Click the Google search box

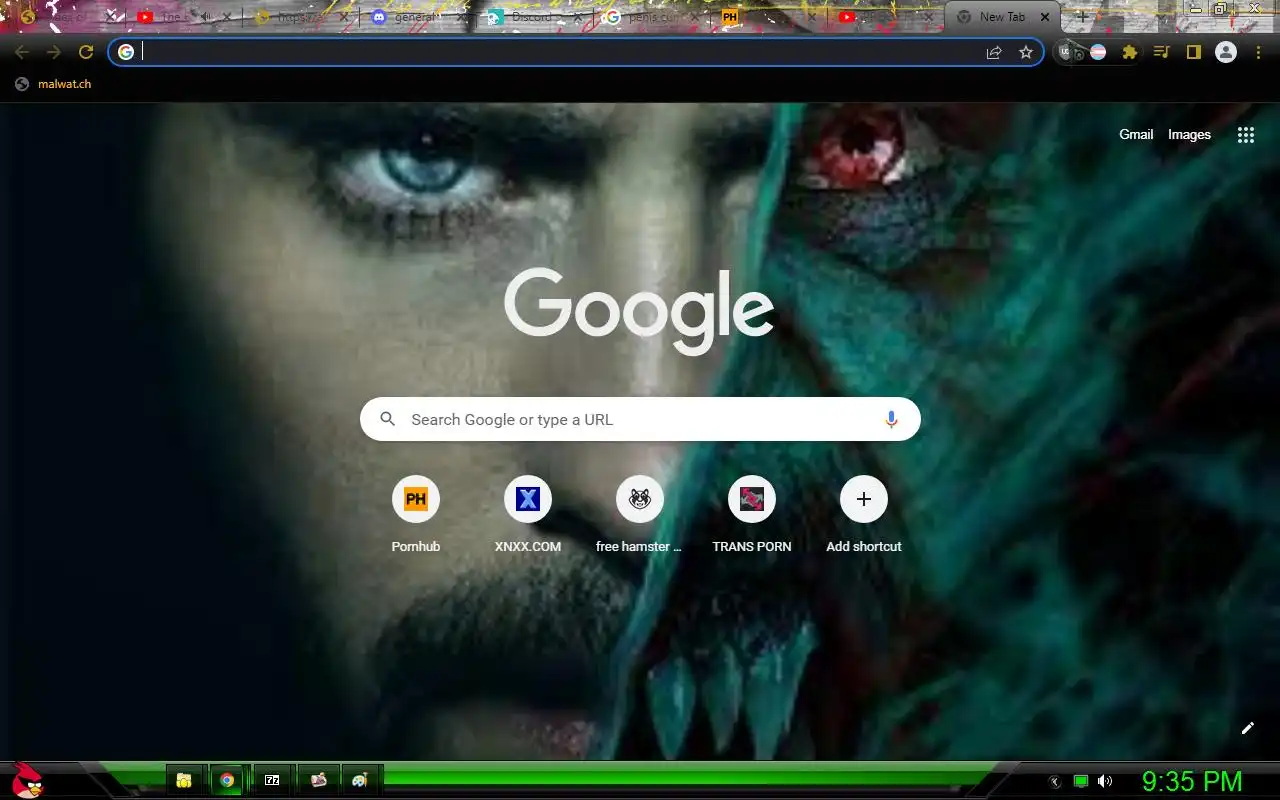pos(640,419)
